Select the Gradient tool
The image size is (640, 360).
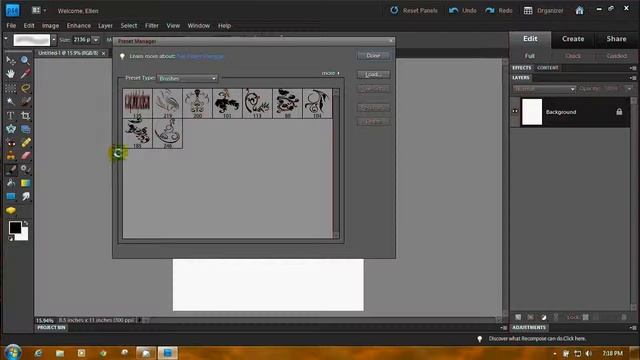pos(25,183)
